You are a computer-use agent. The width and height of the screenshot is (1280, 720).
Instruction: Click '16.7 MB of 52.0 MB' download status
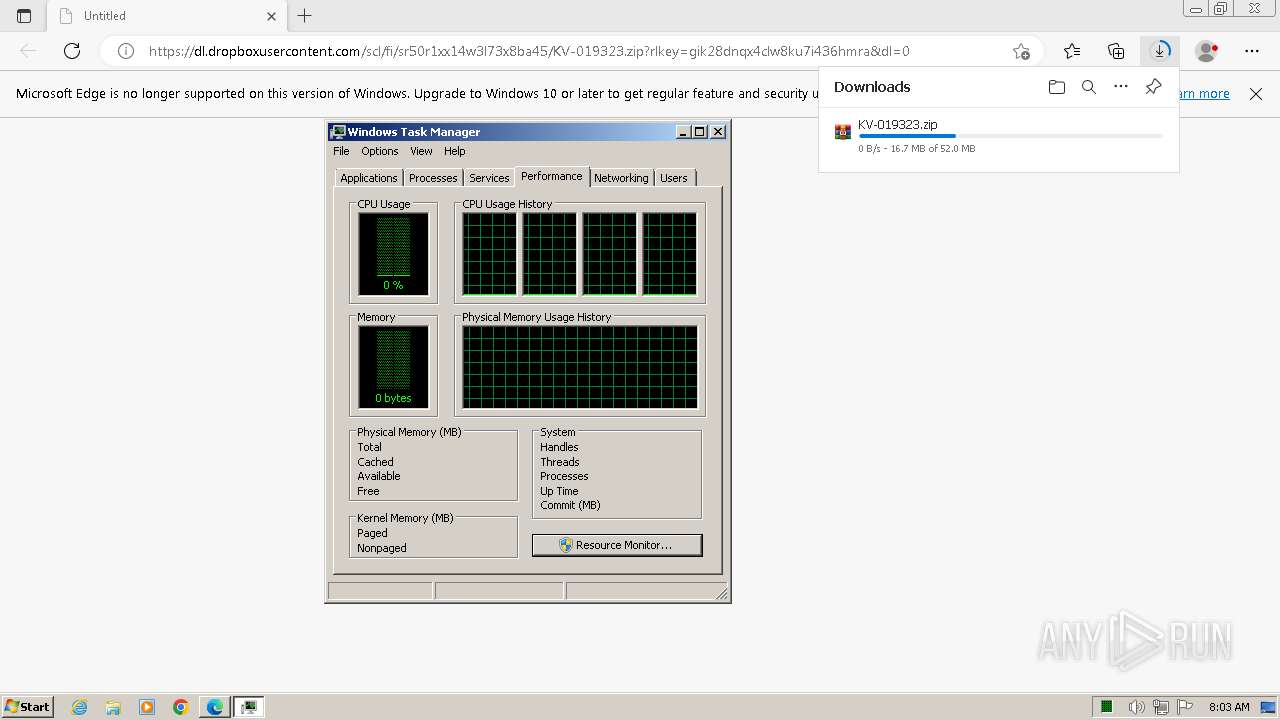point(931,148)
